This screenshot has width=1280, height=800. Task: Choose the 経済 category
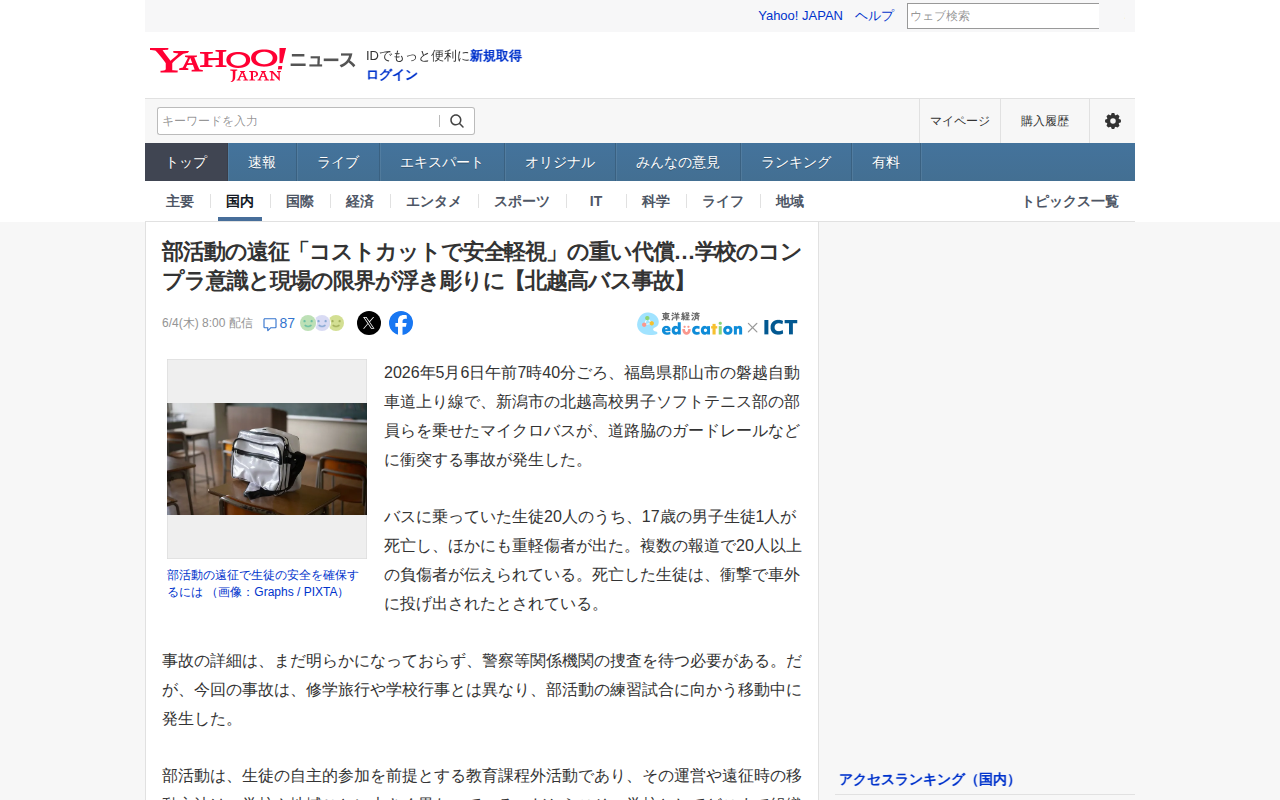pyautogui.click(x=360, y=201)
